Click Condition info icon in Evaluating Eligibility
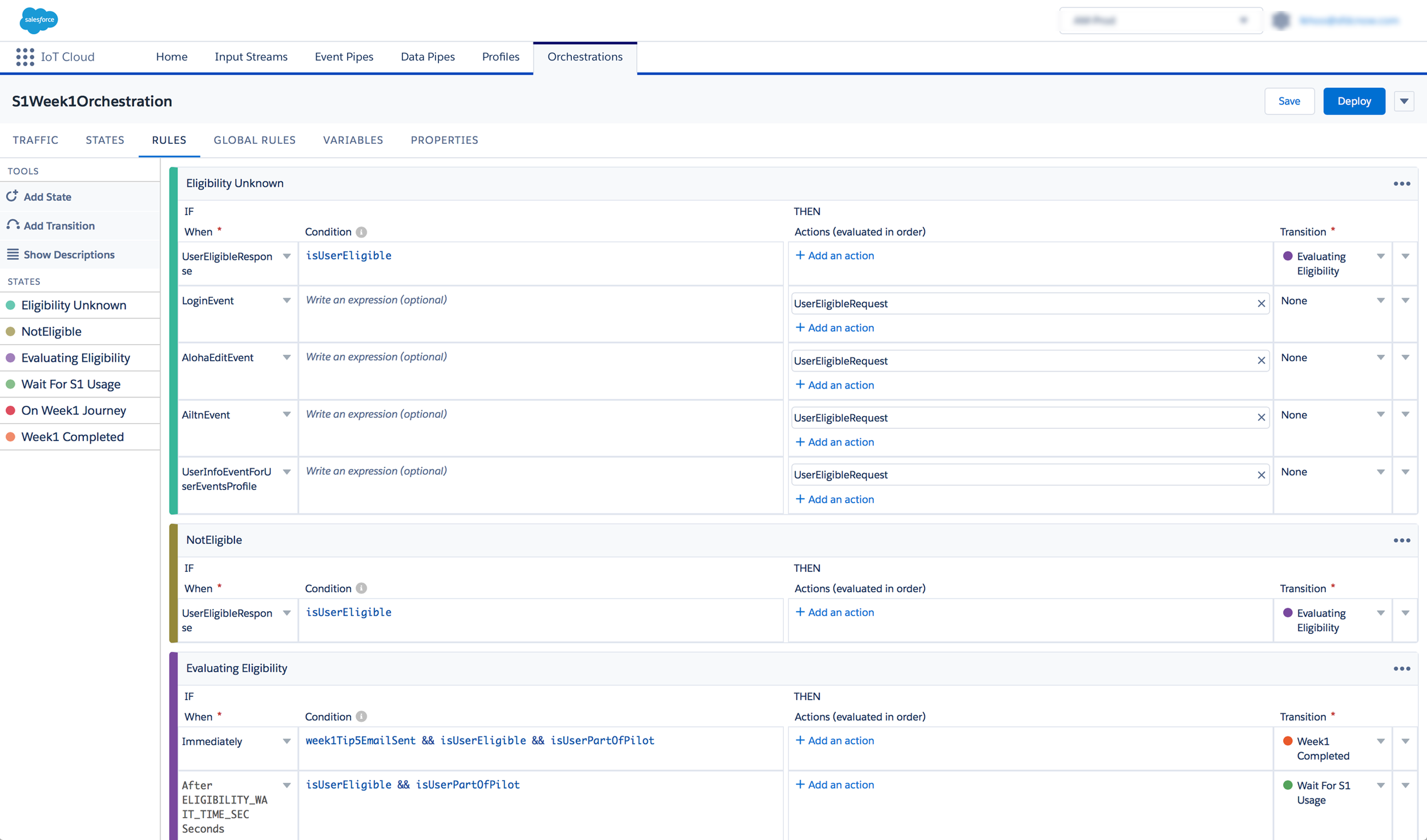Image resolution: width=1427 pixels, height=840 pixels. [361, 717]
